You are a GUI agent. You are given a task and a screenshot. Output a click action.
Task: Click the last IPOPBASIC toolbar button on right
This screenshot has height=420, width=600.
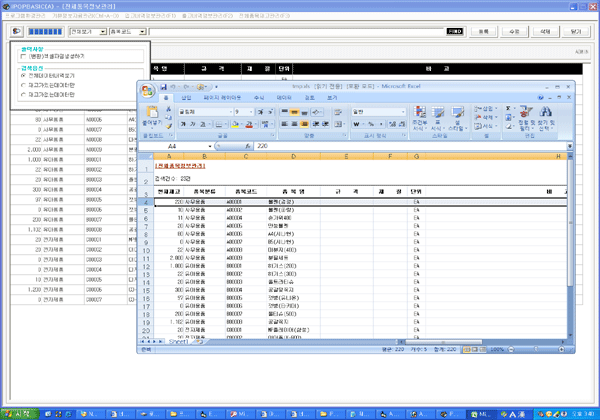[576, 31]
